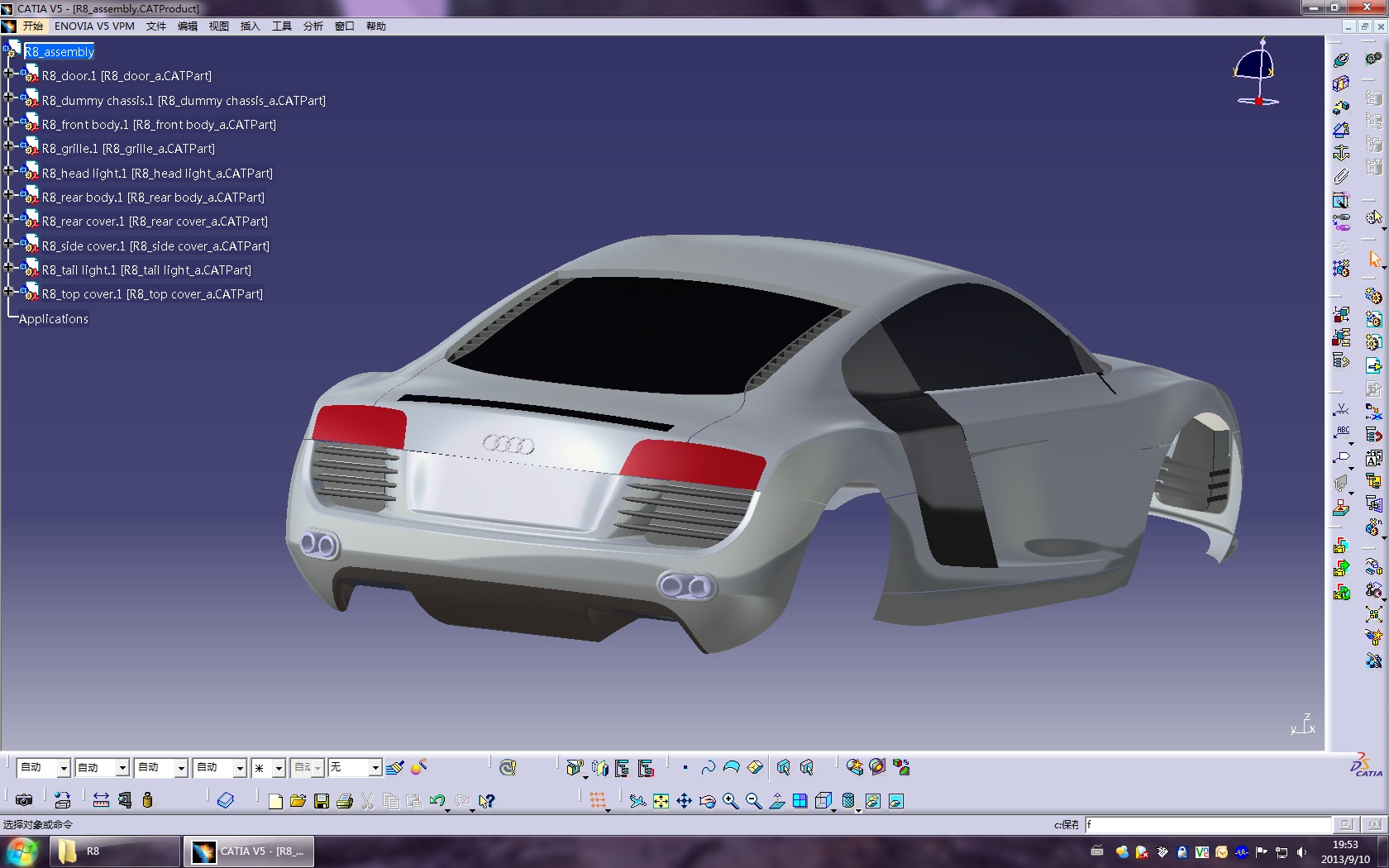Click the Fit All In icon

click(661, 801)
